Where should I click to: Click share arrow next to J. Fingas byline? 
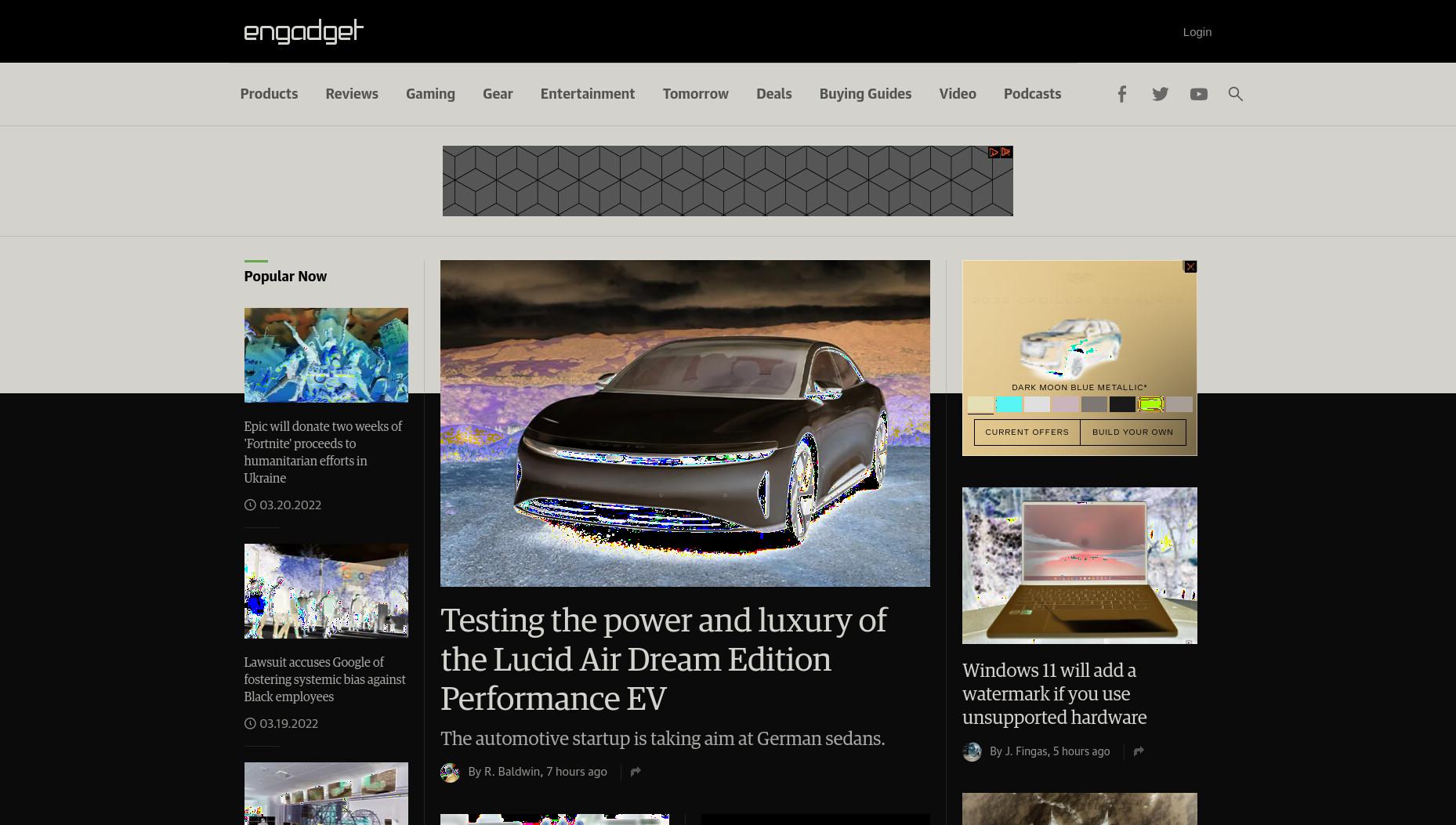tap(1139, 751)
